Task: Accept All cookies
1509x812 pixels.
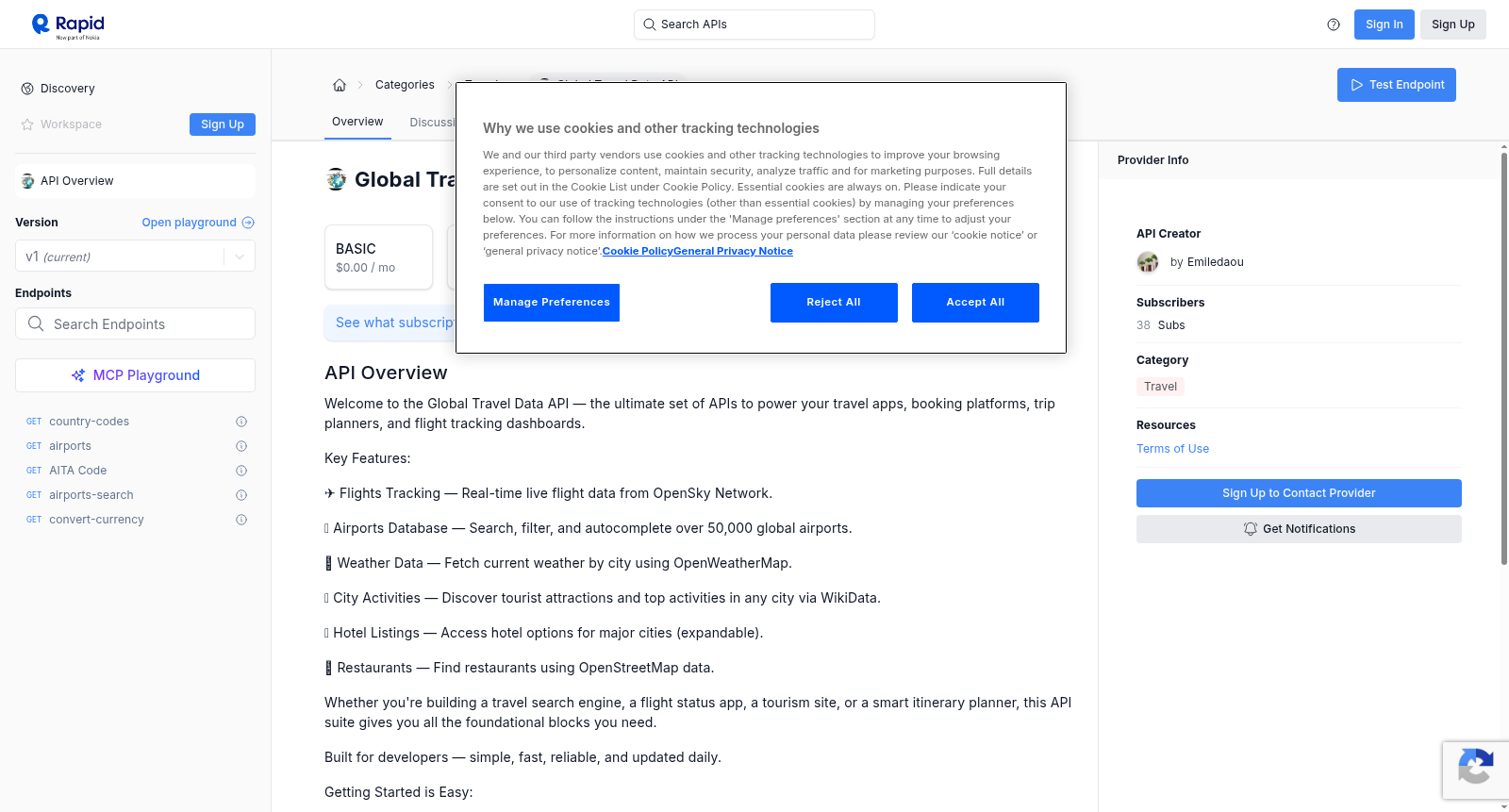Action: 975,303
